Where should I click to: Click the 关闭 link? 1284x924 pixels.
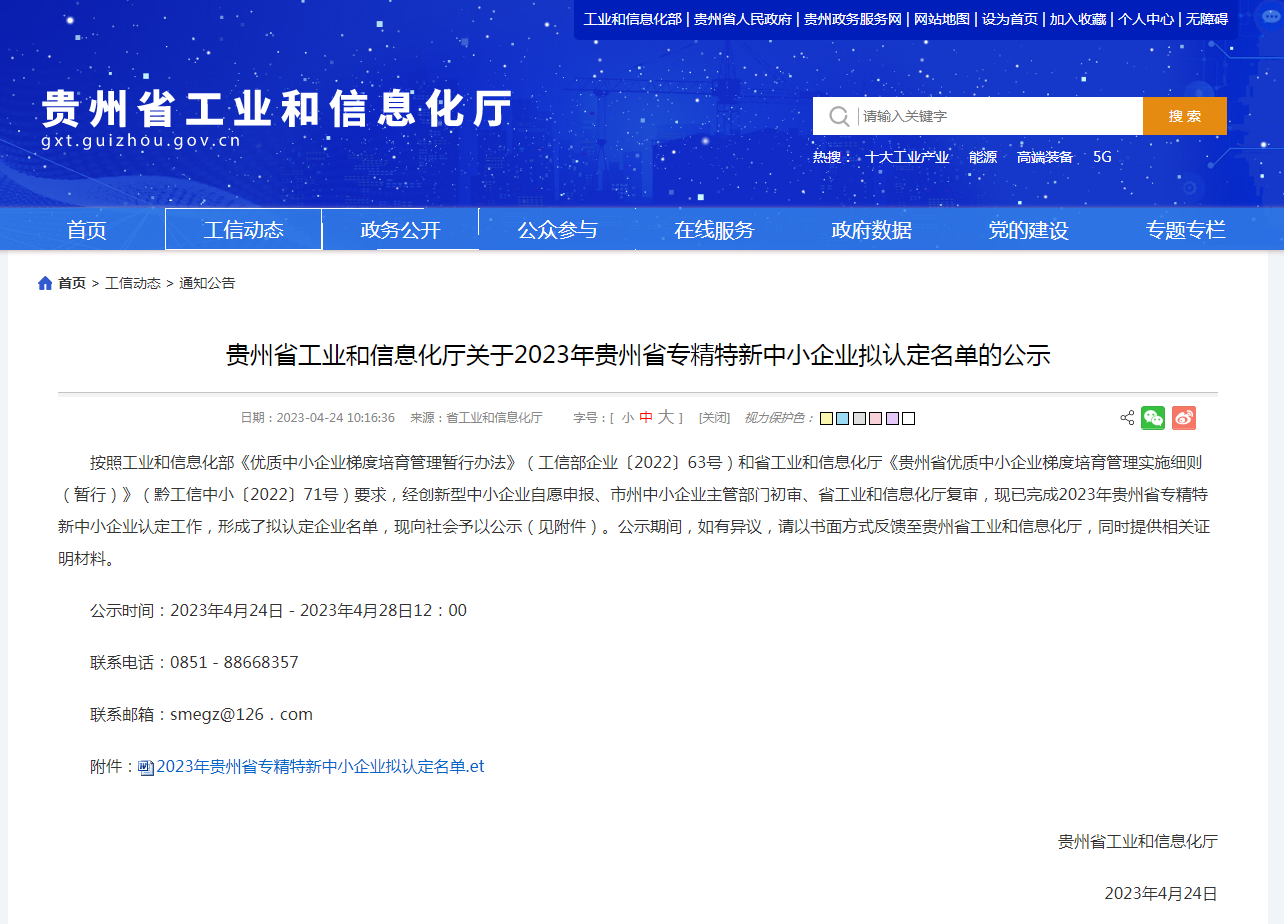tap(714, 418)
